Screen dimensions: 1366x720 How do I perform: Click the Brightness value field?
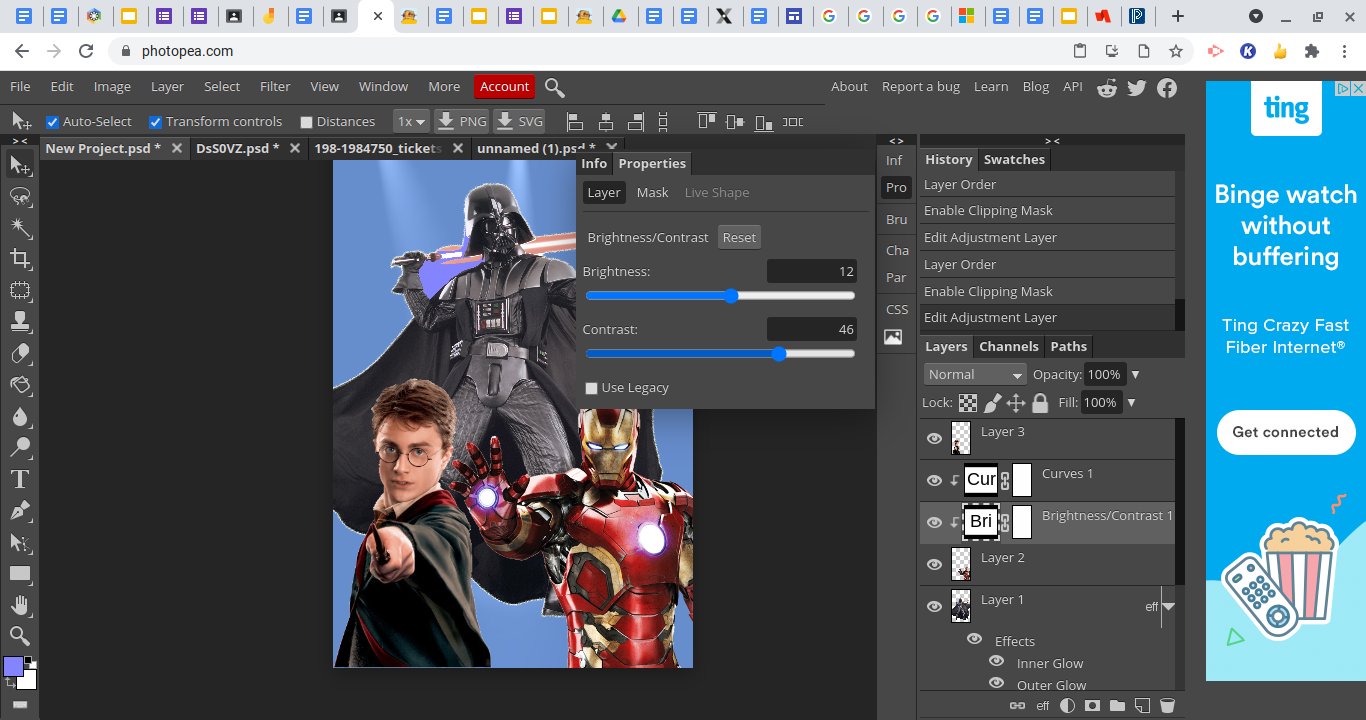point(812,272)
